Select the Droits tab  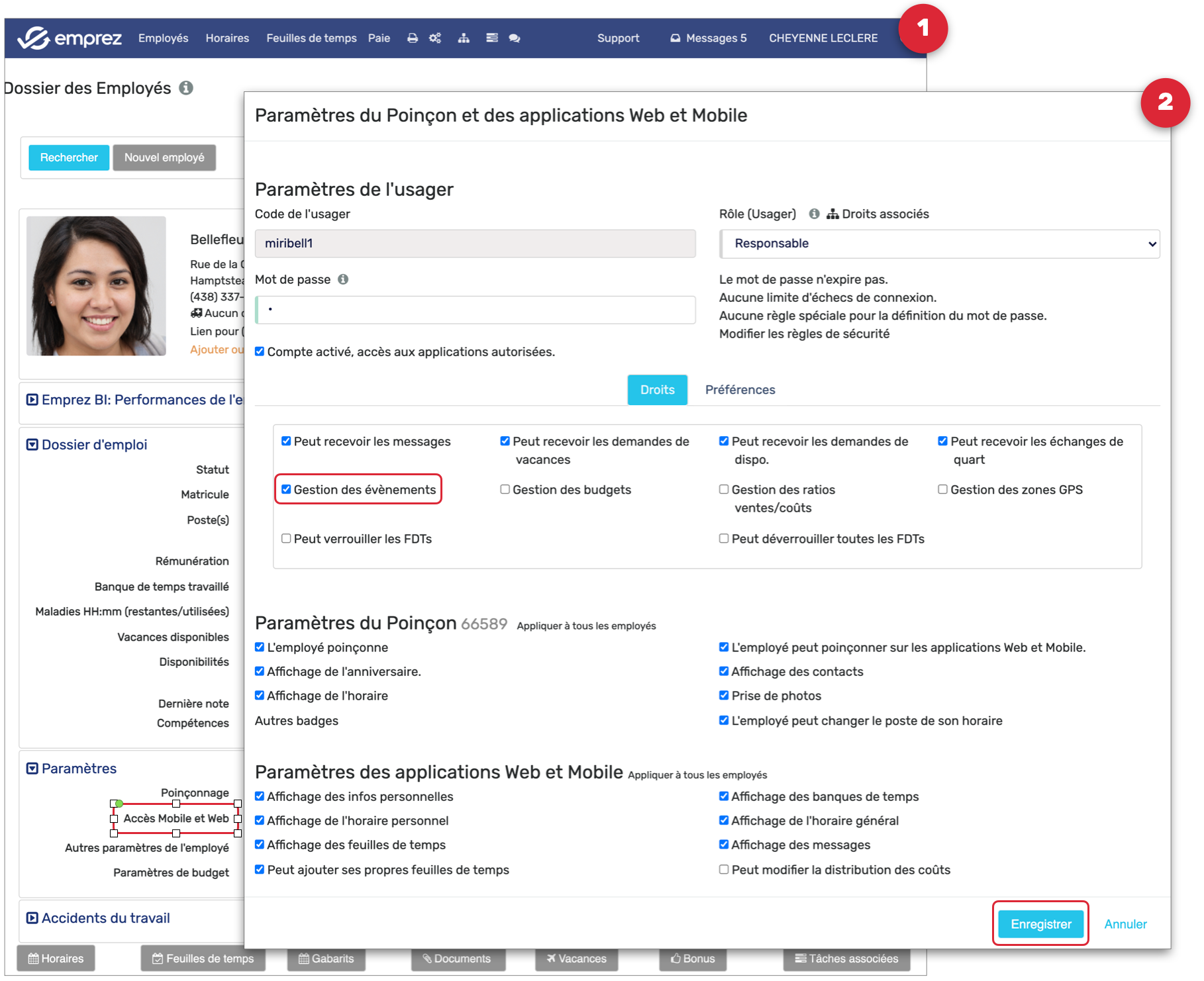[x=657, y=390]
